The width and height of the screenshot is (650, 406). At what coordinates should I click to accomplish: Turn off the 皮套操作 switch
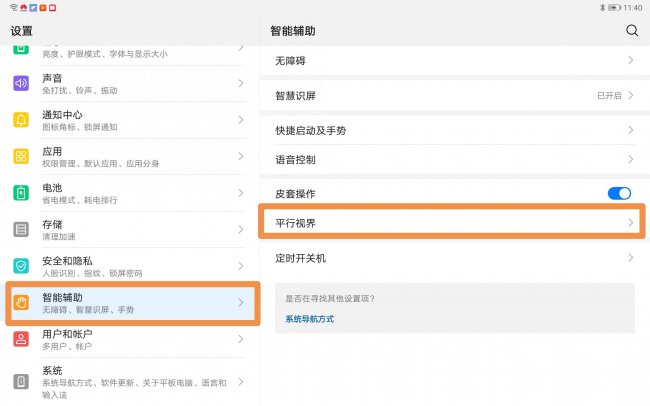[619, 193]
